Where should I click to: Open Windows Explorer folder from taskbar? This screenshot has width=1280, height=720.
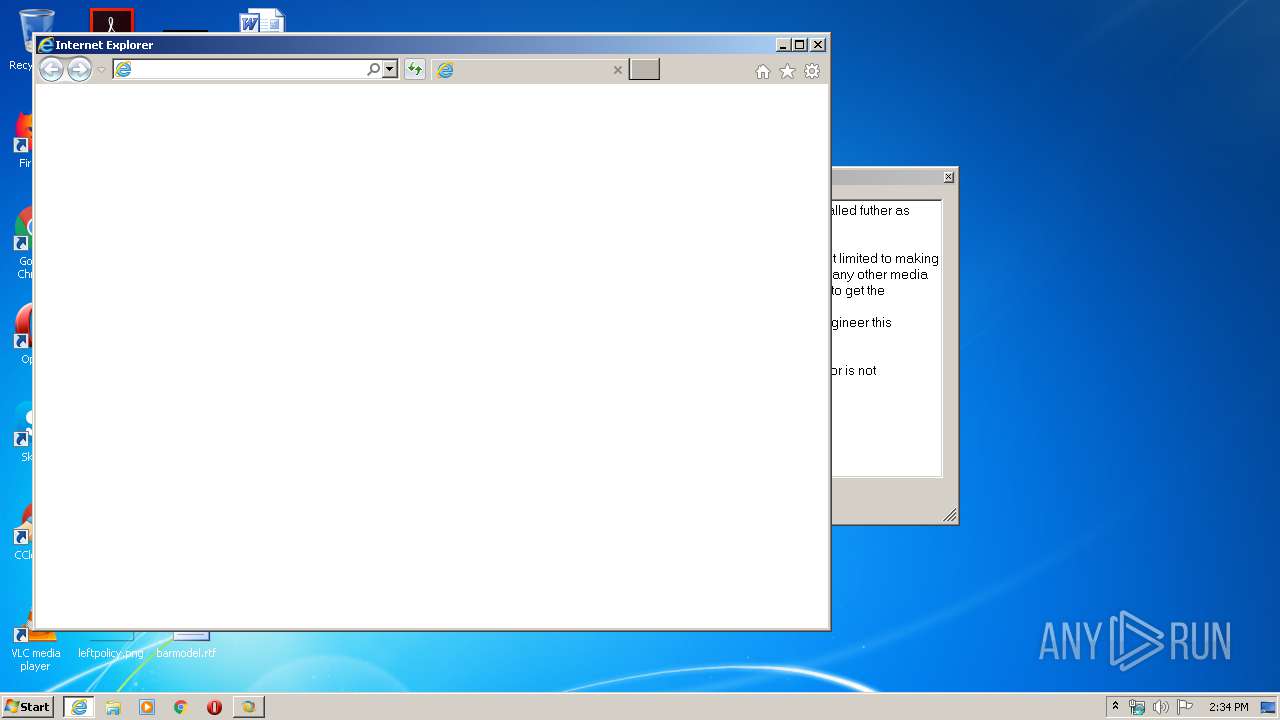click(113, 707)
